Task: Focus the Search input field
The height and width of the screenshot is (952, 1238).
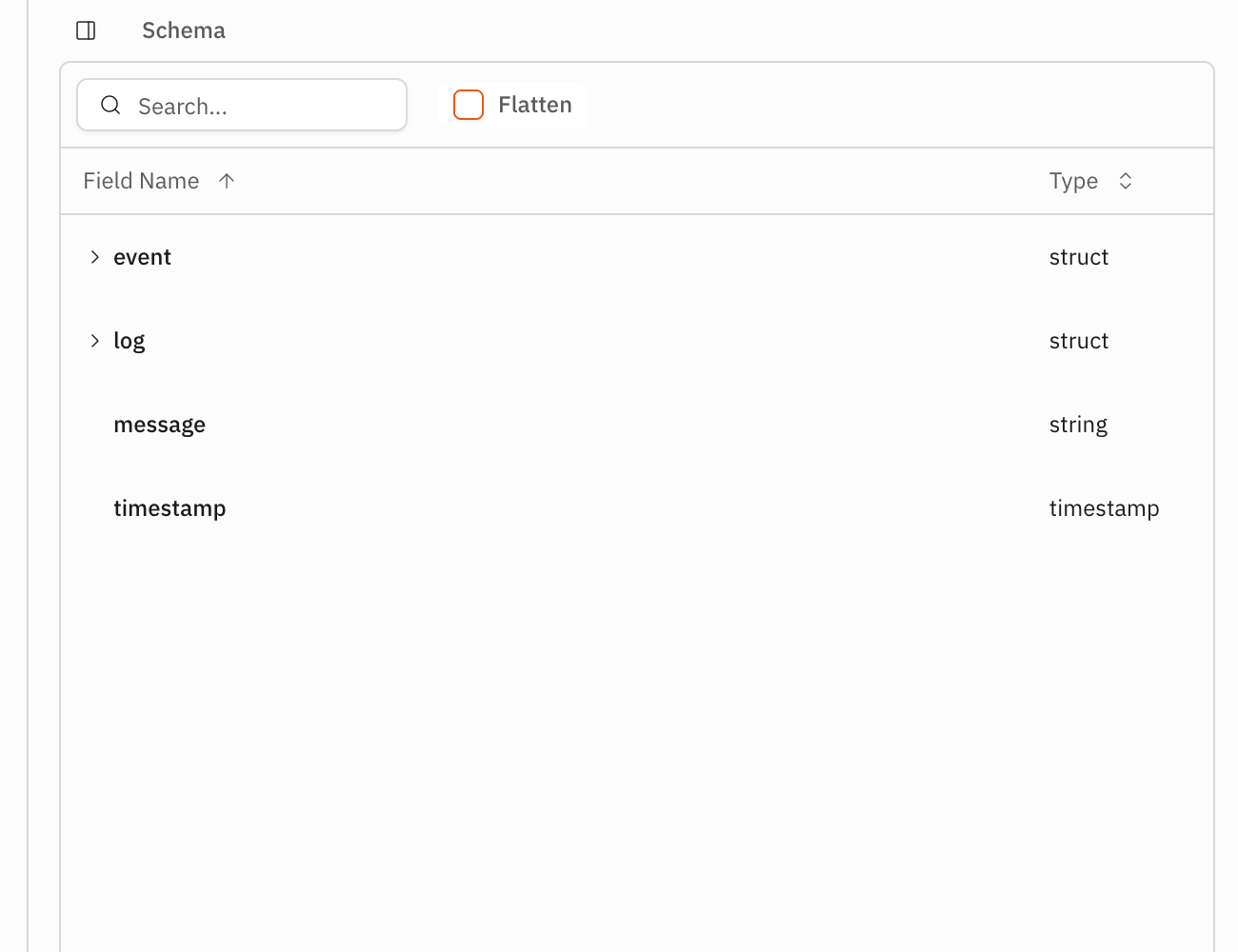Action: [242, 105]
